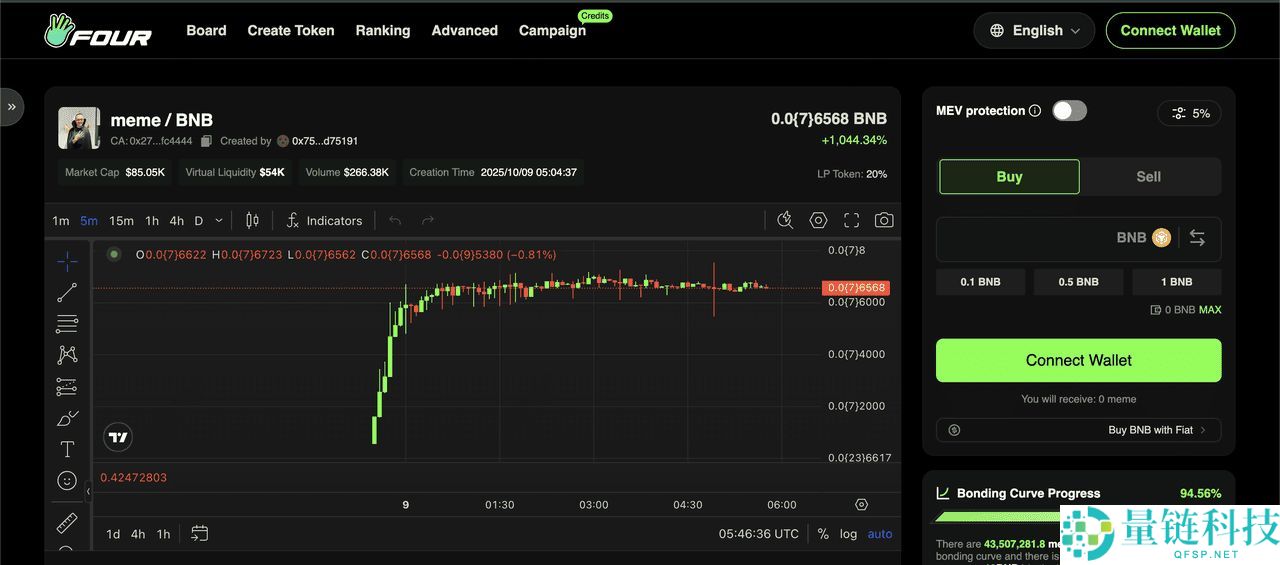Toggle logarithmic price scale
The image size is (1280, 565).
(x=848, y=534)
